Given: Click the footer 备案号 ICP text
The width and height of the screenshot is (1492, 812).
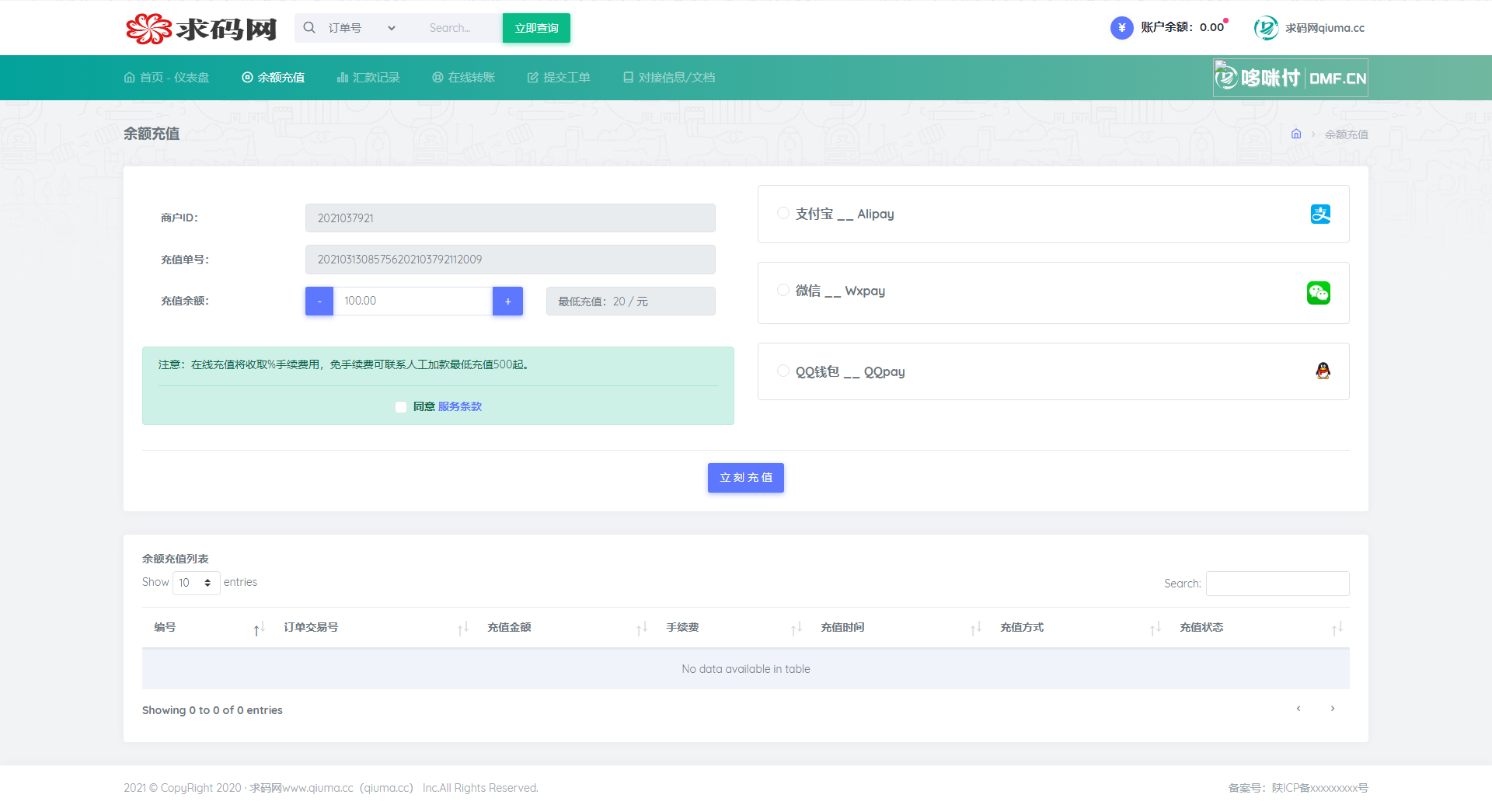Looking at the screenshot, I should point(1298,788).
